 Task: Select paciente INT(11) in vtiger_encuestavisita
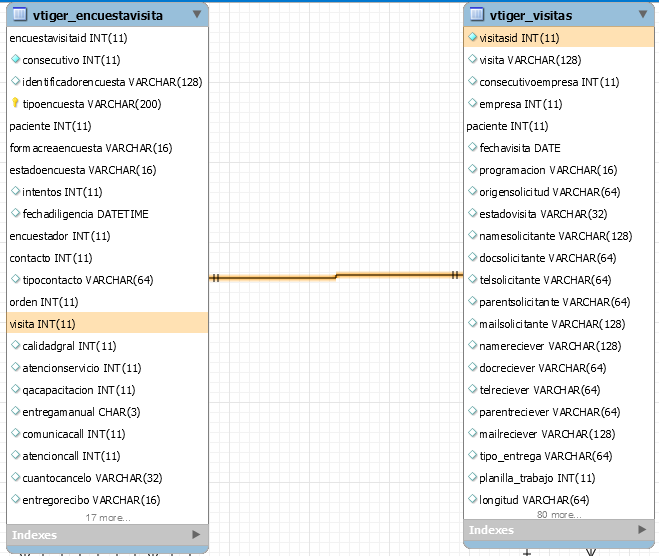107,126
